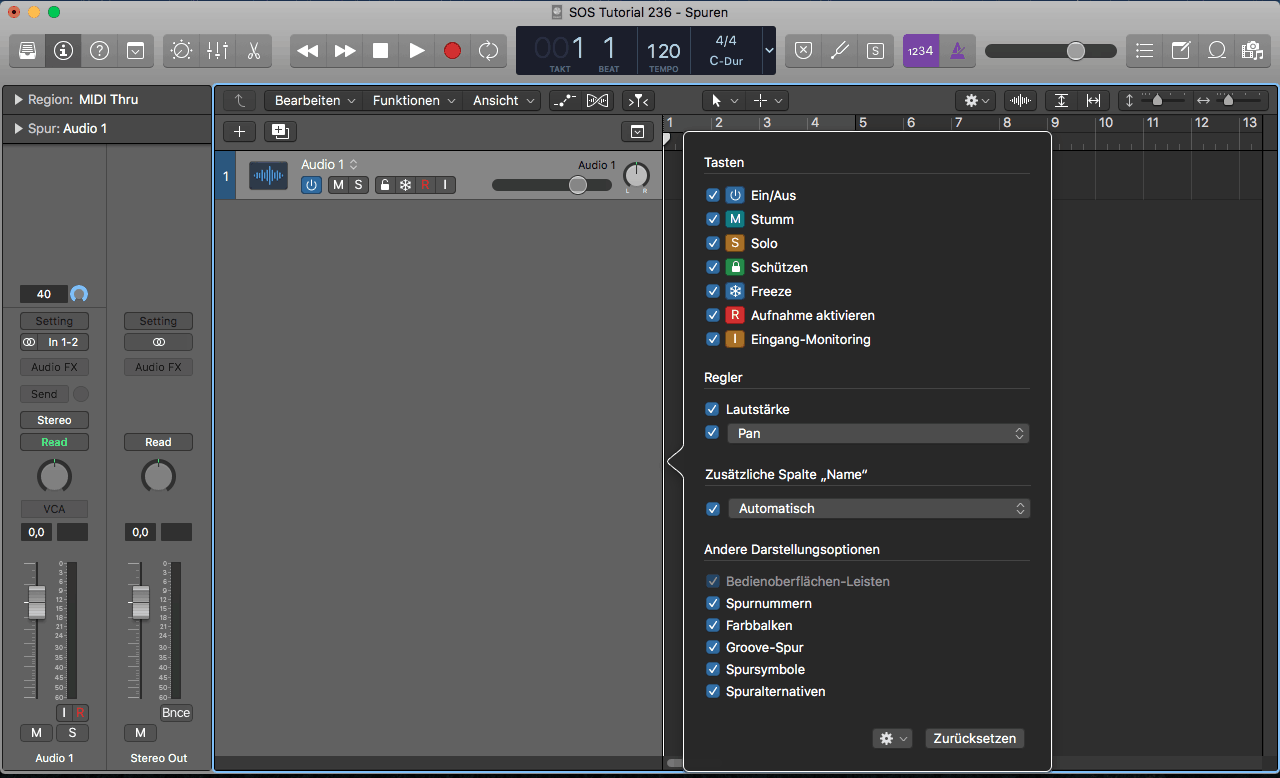Open the Pan control dropdown

click(x=1018, y=433)
